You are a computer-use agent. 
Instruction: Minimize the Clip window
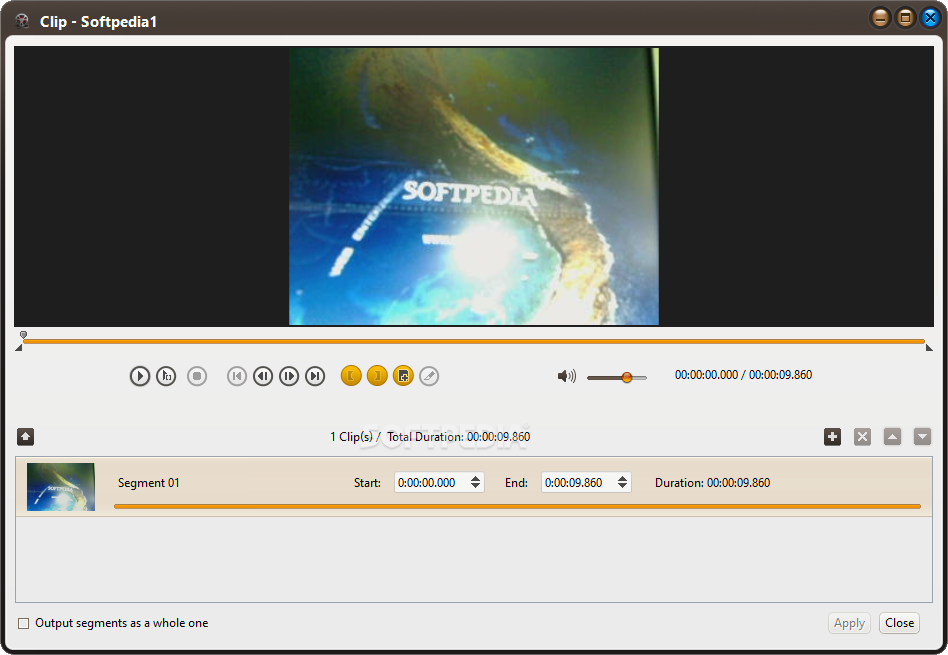point(880,18)
